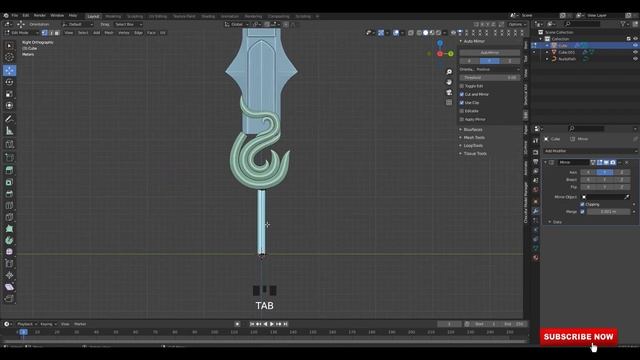640x360 pixels.
Task: Select the Annotate tool
Action: click(x=9, y=119)
